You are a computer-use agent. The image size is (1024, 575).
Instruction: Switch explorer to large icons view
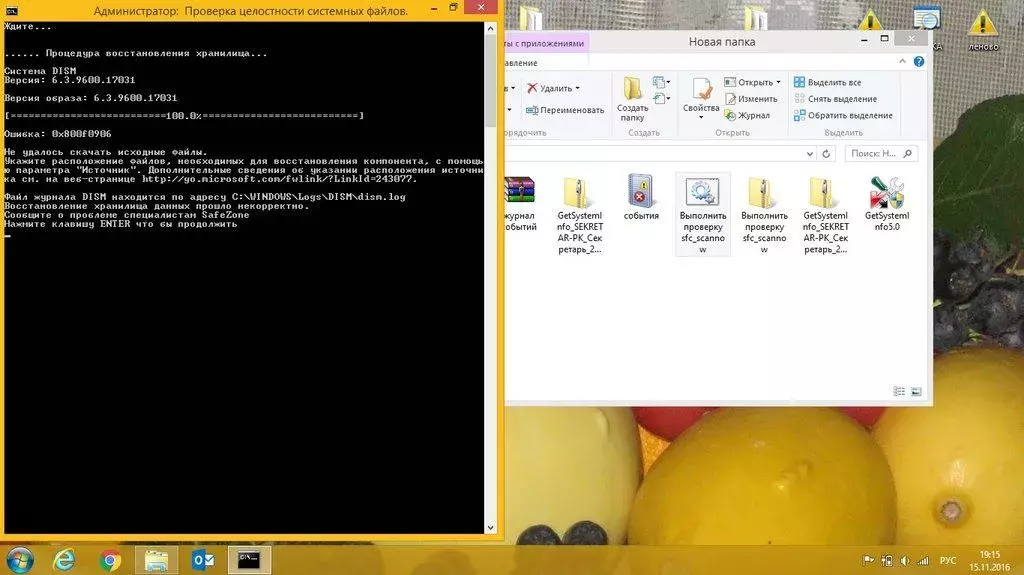point(916,391)
